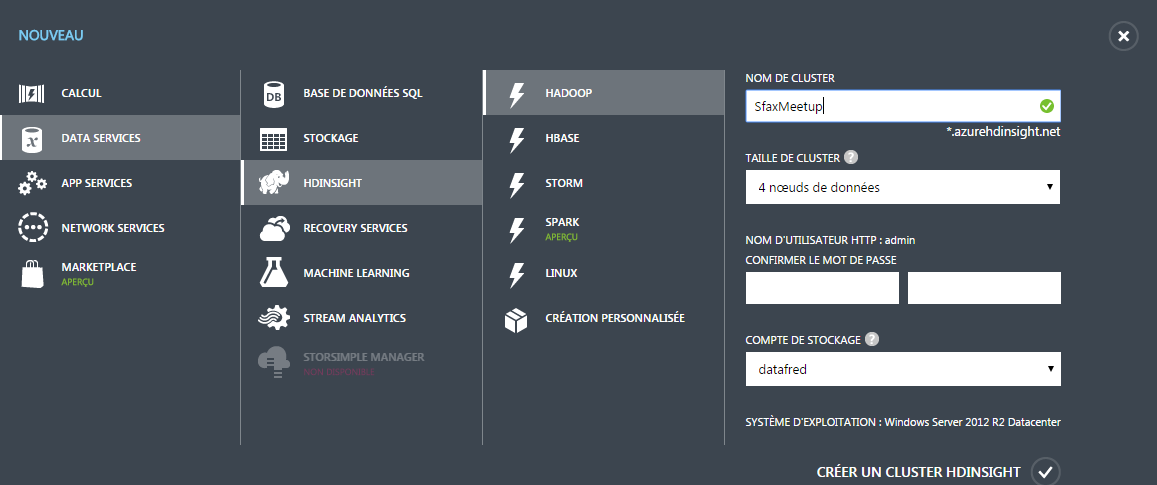Click the Windows Server 2012 R2 Datacenter text

click(x=972, y=422)
